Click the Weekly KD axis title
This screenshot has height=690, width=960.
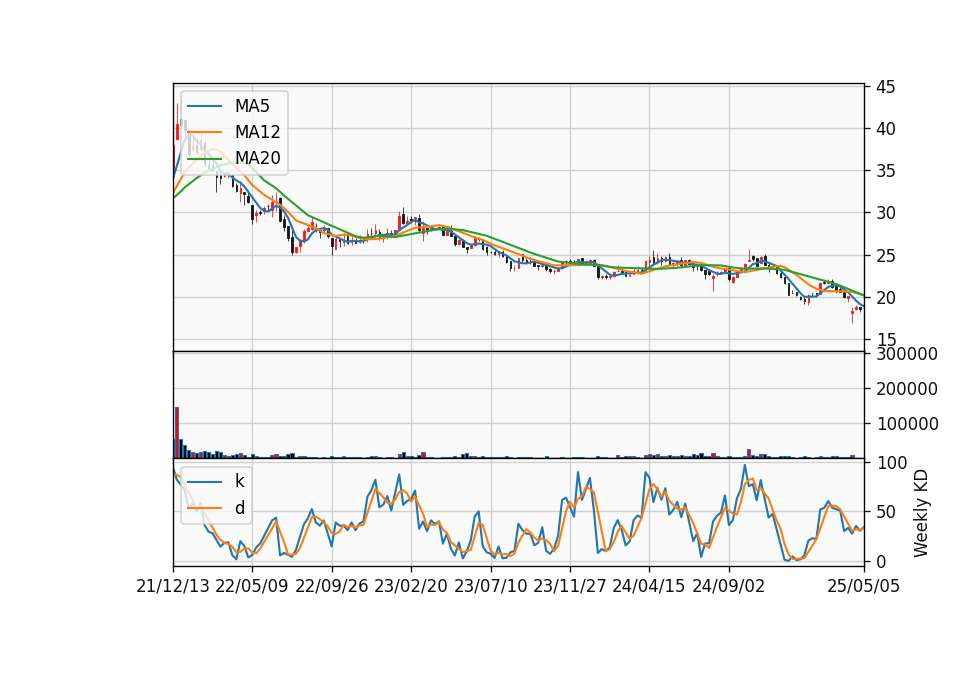click(x=920, y=513)
